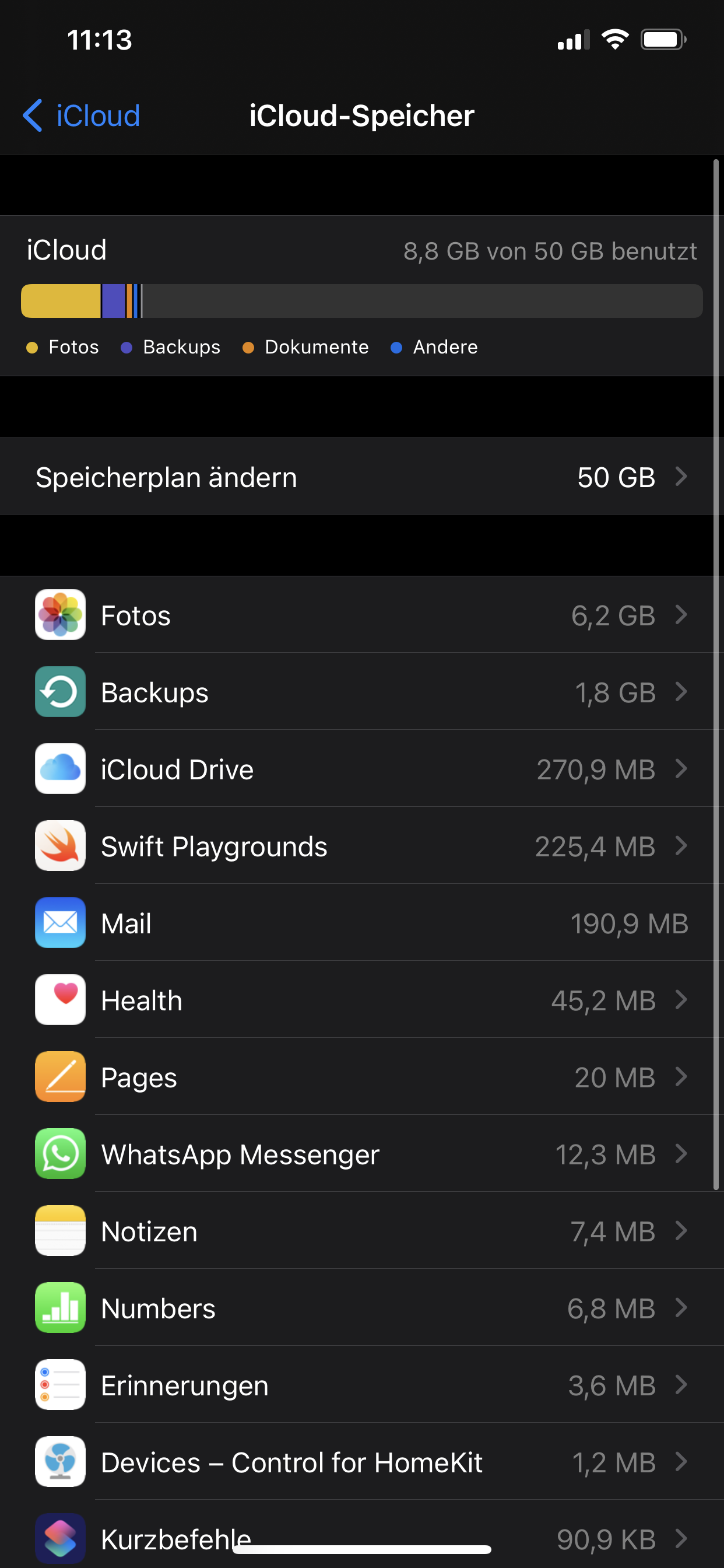Tap the Pages app icon
Screen dimensions: 724x1568
(59, 1077)
